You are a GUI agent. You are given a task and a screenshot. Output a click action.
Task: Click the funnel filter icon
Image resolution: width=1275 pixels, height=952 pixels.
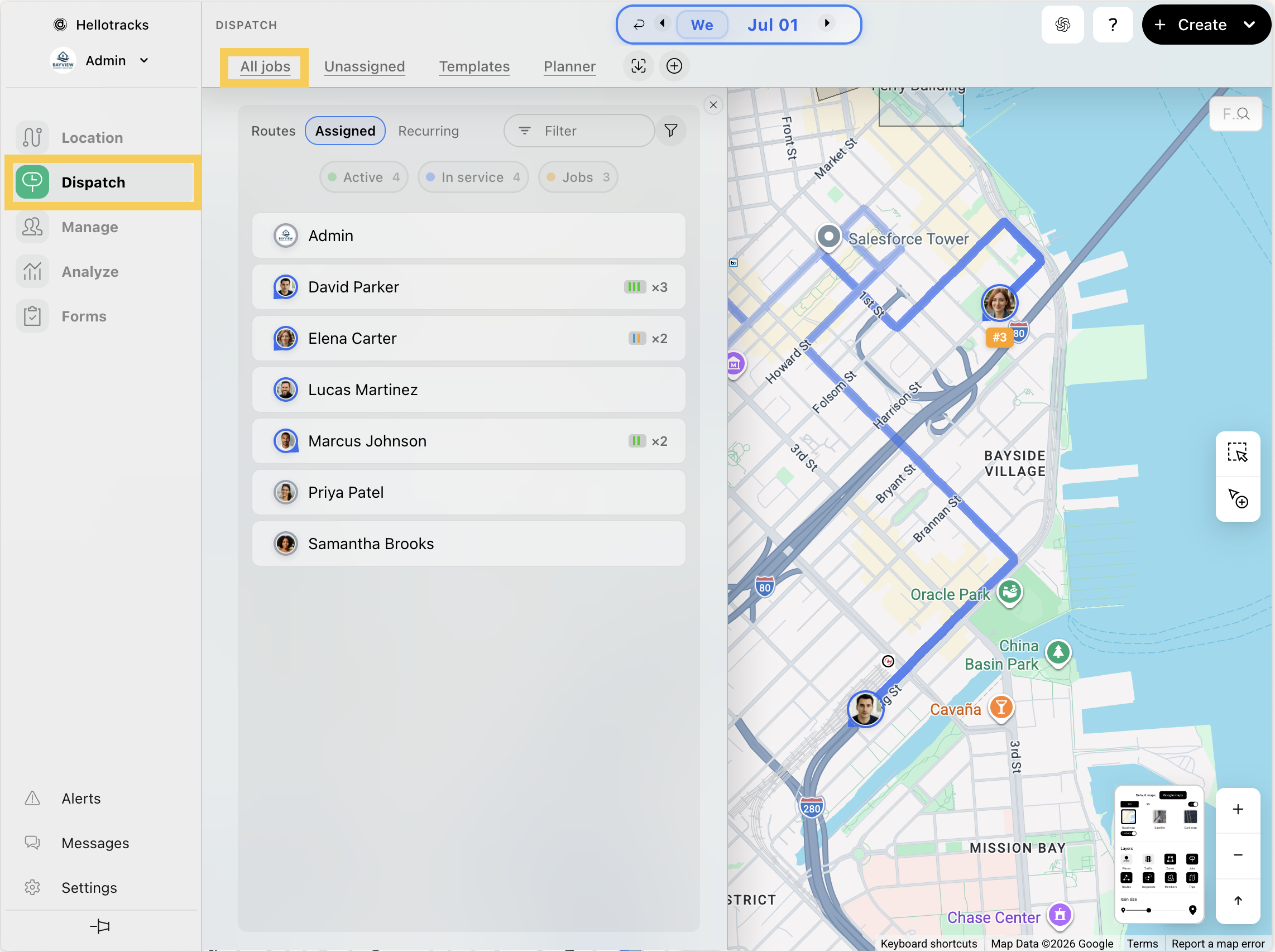(x=671, y=131)
